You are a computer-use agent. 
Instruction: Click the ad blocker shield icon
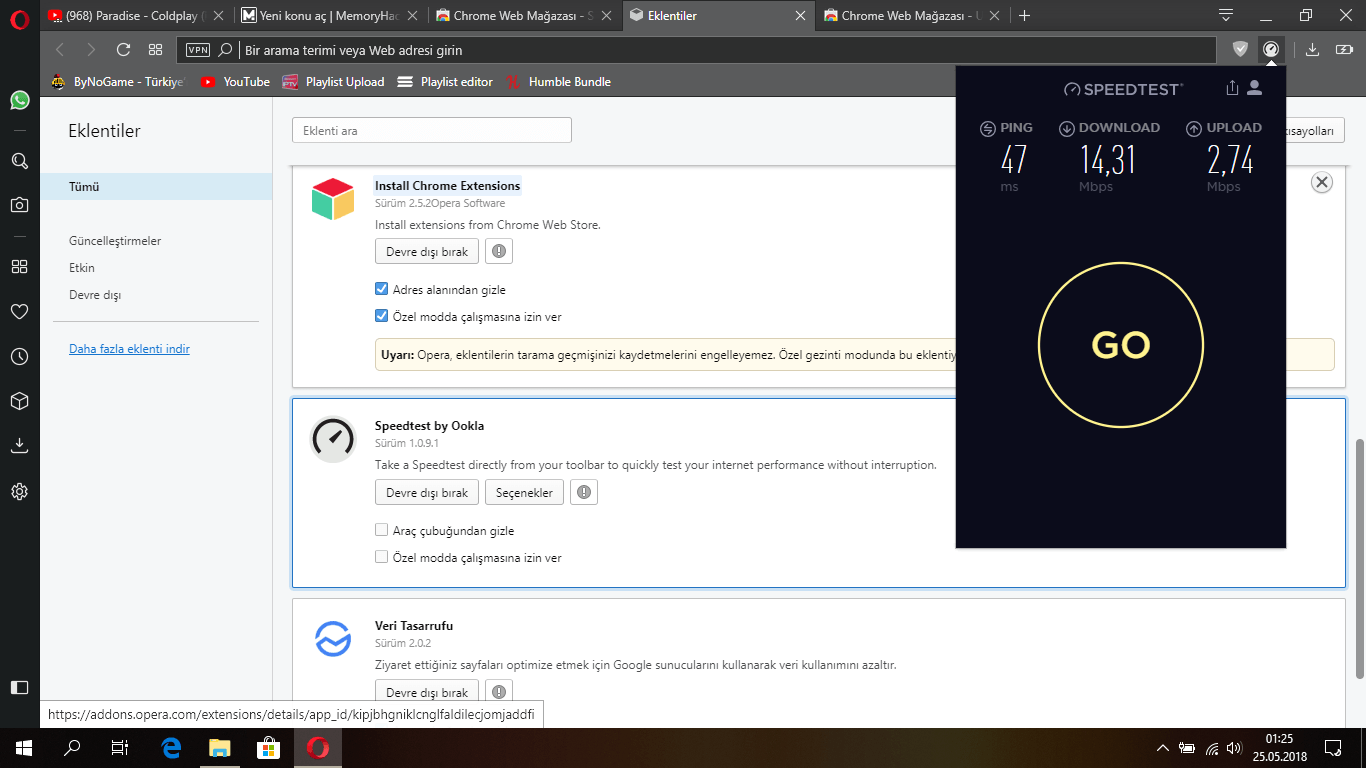point(1240,49)
